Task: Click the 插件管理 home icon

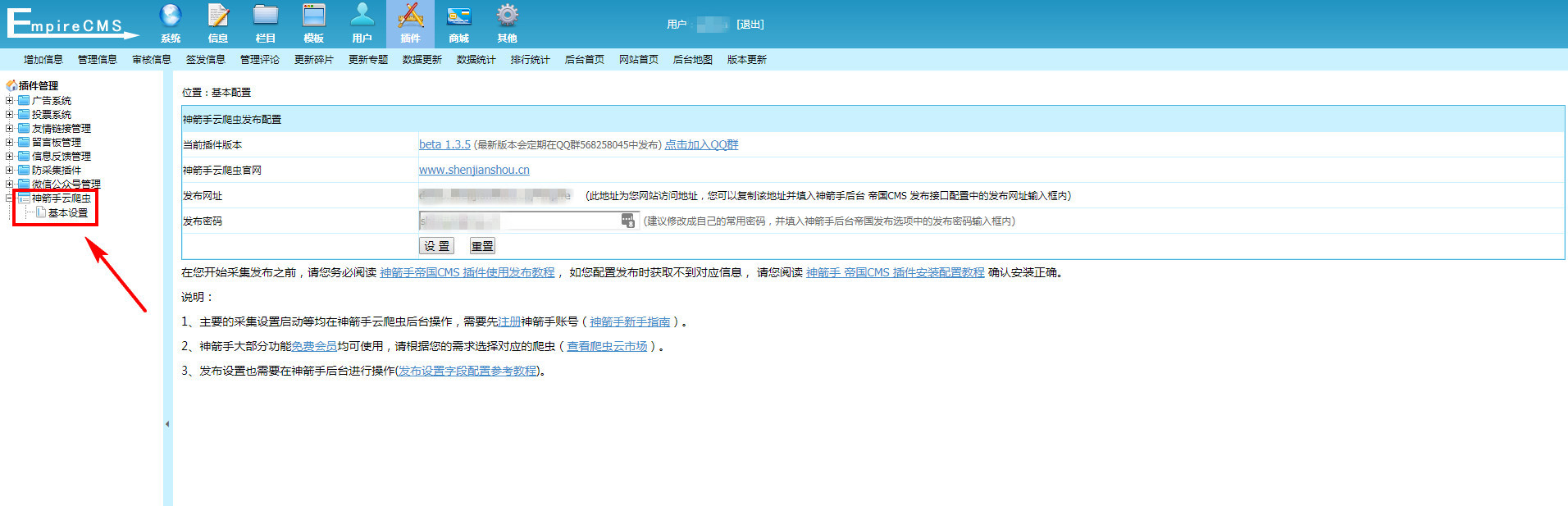Action: click(11, 85)
